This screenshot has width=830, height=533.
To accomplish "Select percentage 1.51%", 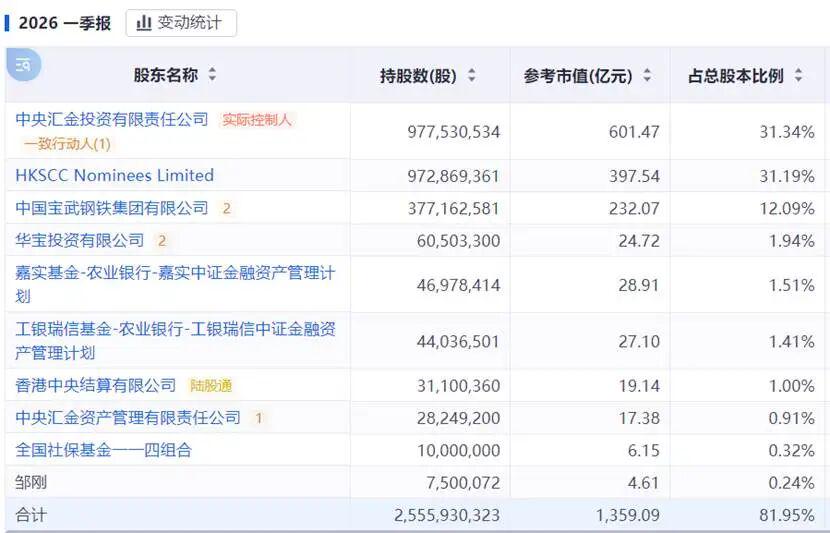I will [x=792, y=285].
